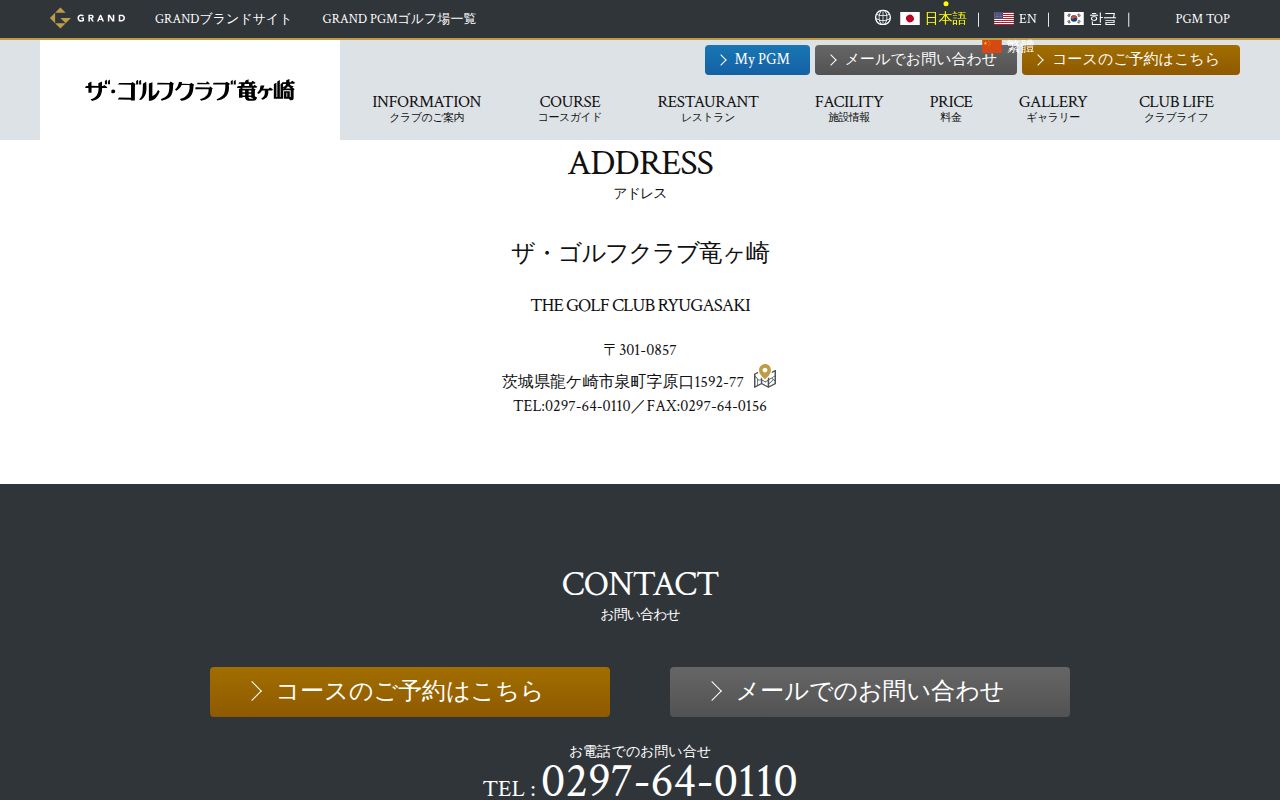Open the CLUB LIFE menu

[x=1176, y=108]
